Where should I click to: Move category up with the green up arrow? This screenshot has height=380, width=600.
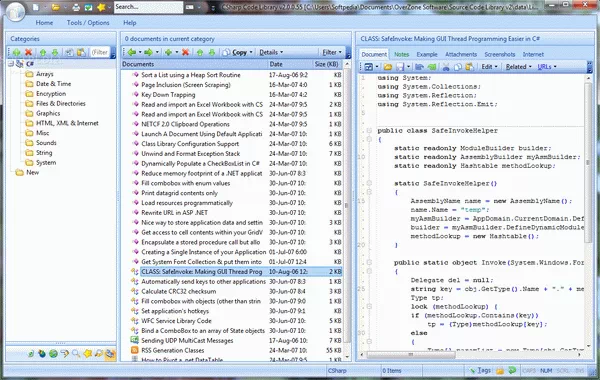coord(43,52)
